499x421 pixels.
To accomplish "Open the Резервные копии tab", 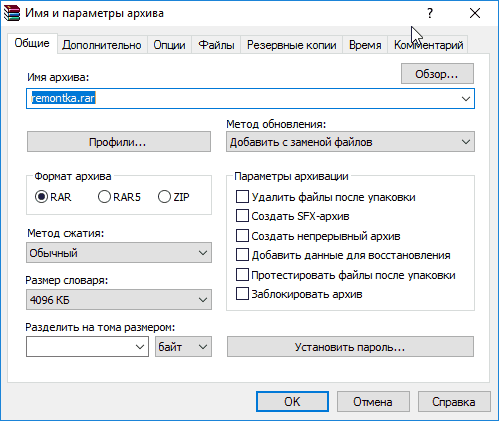I will pos(292,45).
